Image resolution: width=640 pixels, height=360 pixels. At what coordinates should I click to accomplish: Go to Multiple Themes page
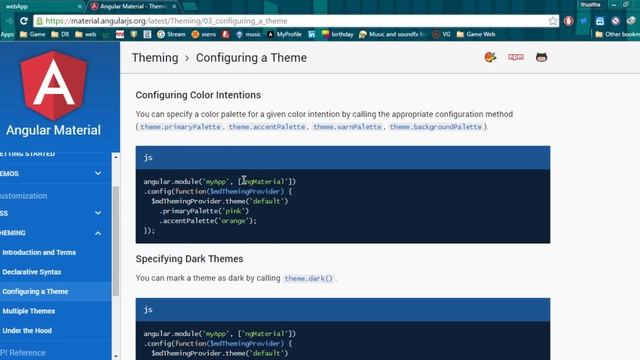pos(29,311)
